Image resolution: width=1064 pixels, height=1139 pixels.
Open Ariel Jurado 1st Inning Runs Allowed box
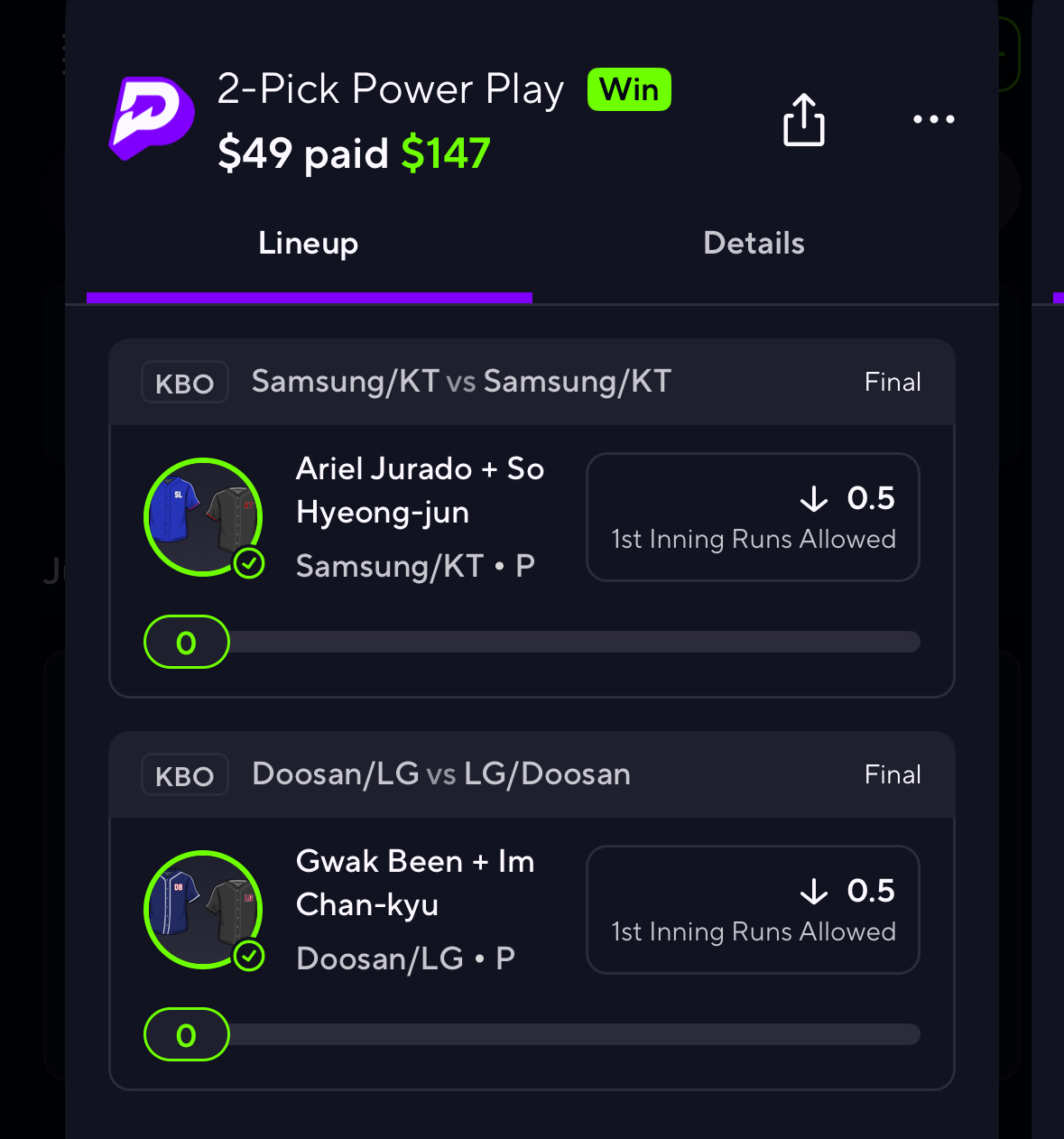[753, 517]
